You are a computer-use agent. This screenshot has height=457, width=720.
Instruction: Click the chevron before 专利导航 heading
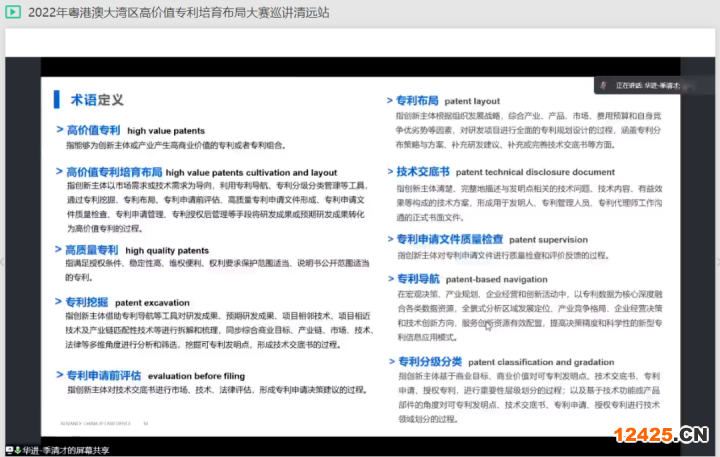[390, 279]
